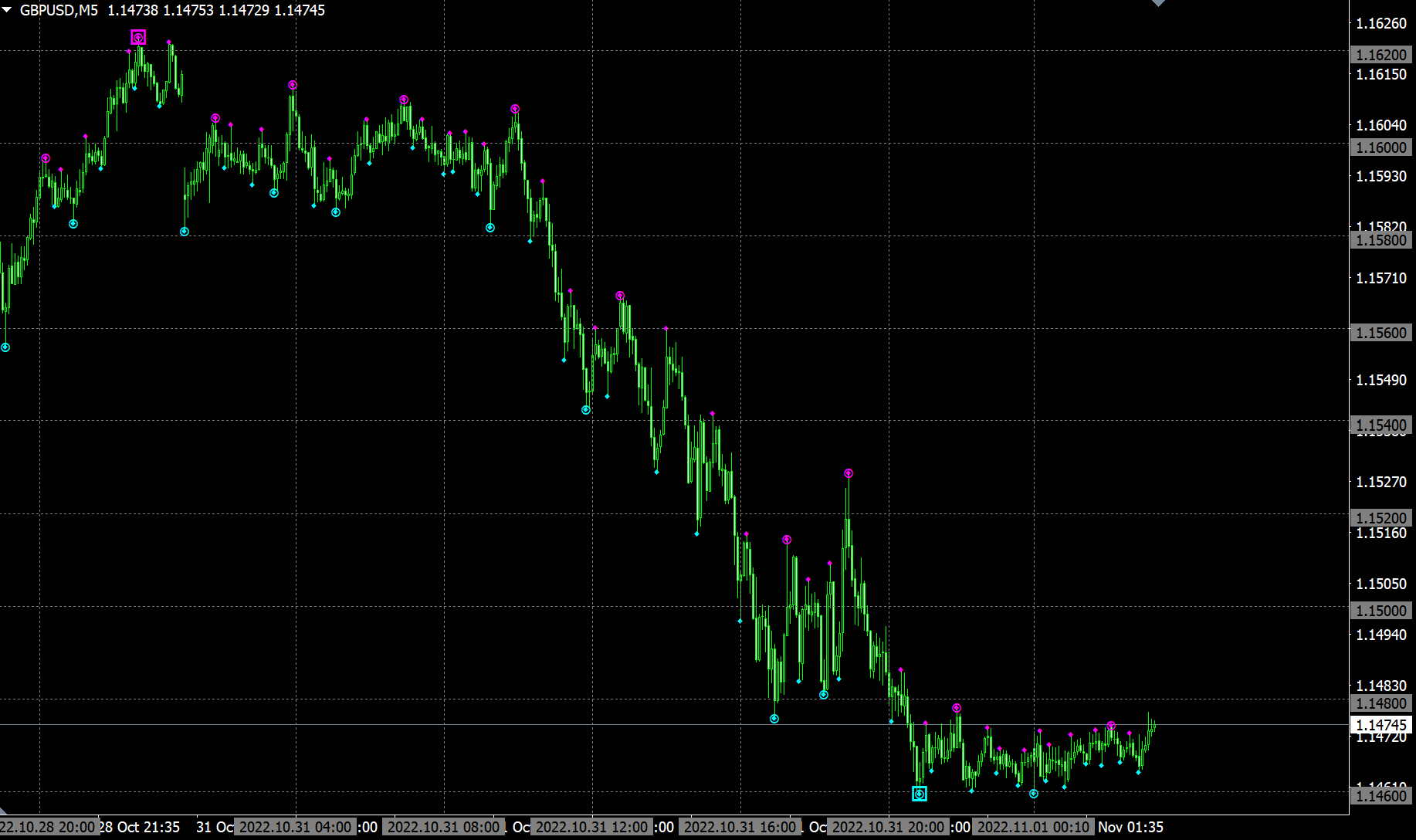Viewport: 1416px width, 840px height.
Task: Click the 2022.10.31 16:00 time label
Action: 740,827
